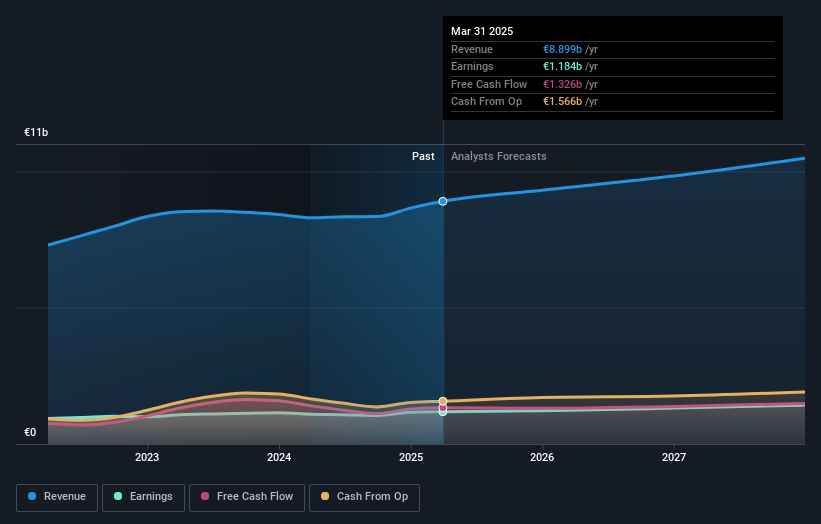Click the Mar 31 2025 tooltip date
821x524 pixels.
click(482, 31)
